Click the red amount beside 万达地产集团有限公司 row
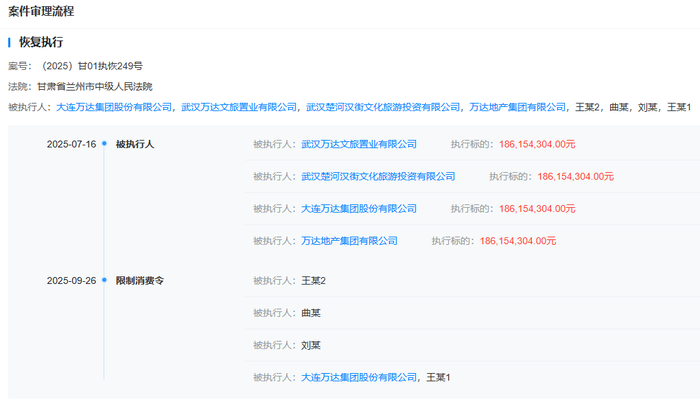The image size is (700, 406). (518, 241)
